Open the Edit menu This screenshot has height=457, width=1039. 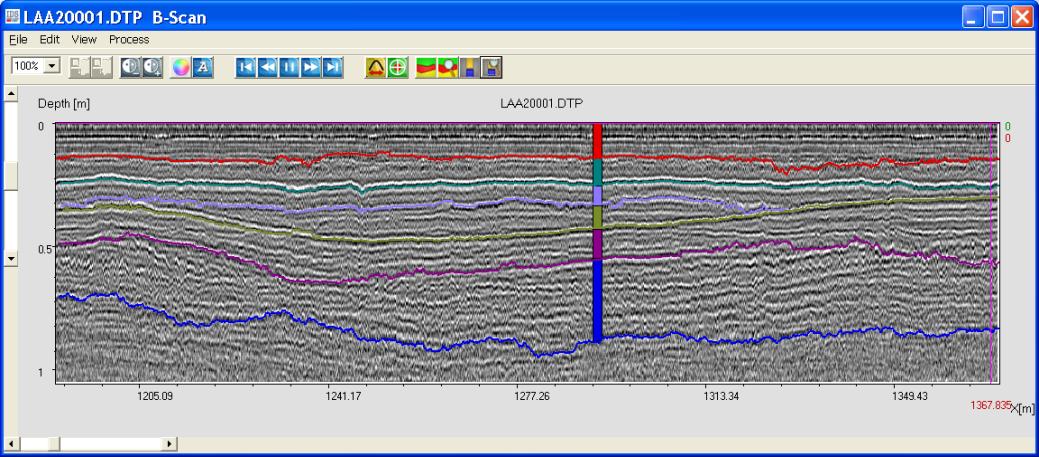click(50, 40)
